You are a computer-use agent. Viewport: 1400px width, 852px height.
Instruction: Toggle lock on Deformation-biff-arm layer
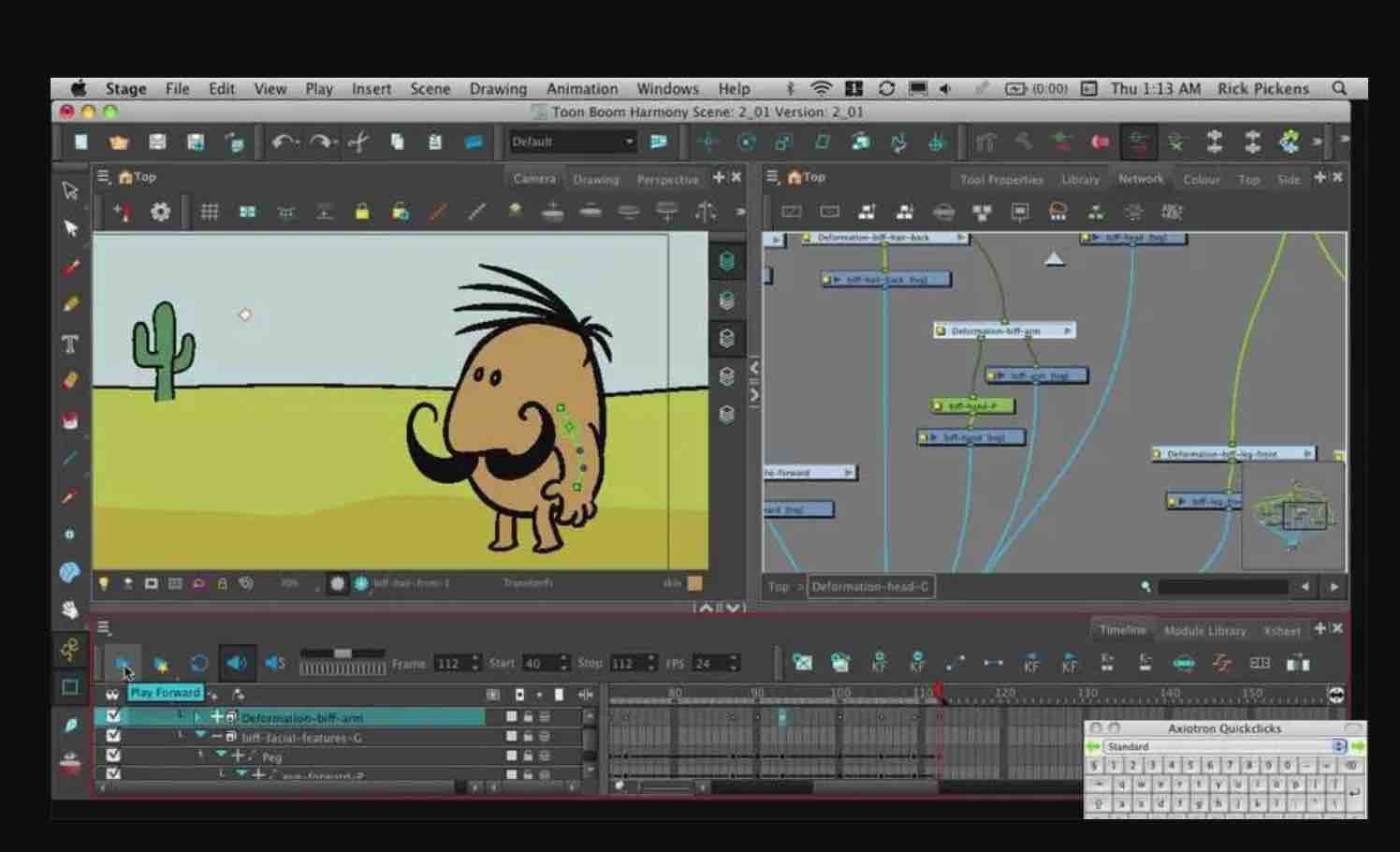528,717
